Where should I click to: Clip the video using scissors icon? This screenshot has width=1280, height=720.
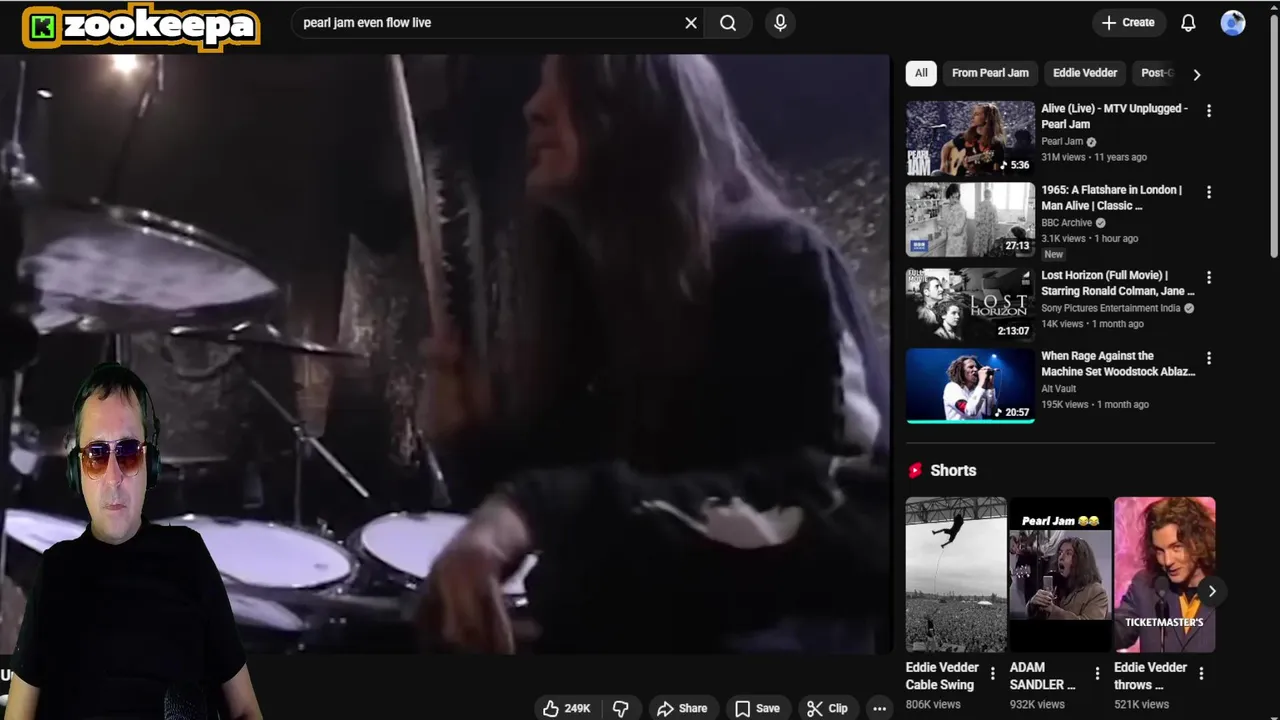828,708
